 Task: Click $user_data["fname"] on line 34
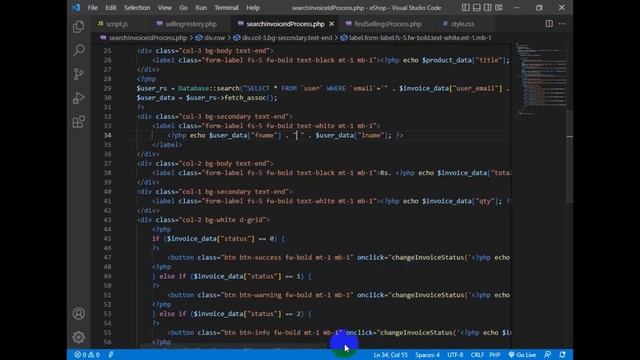click(245, 136)
